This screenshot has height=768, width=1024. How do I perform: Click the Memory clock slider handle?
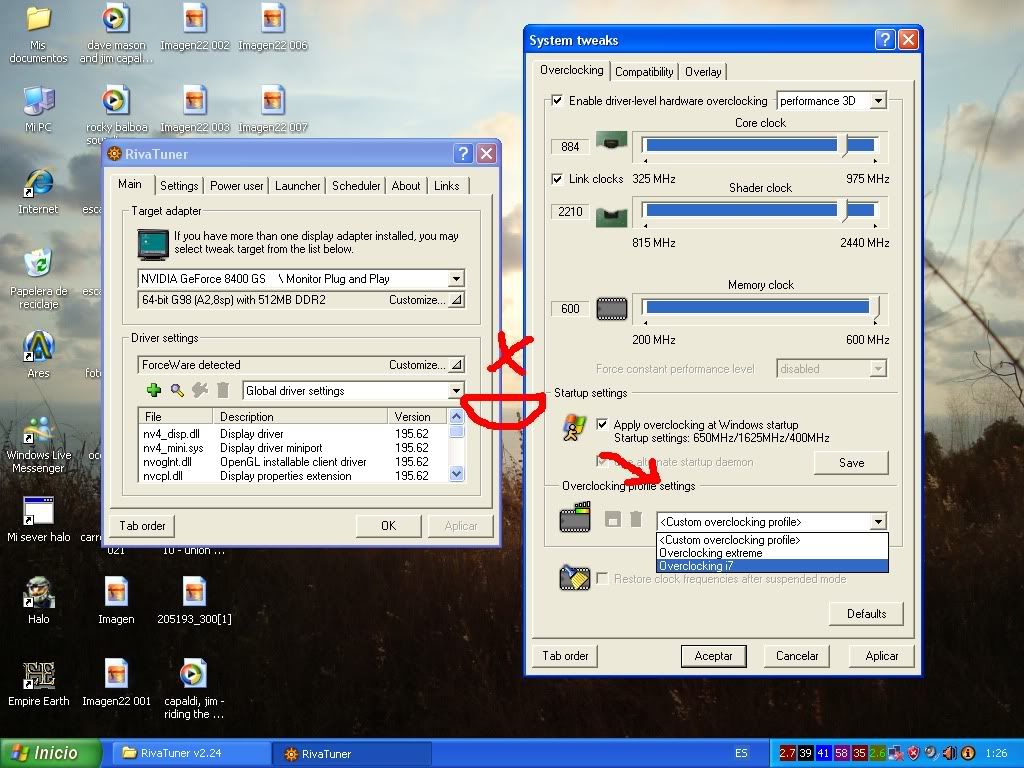[x=875, y=308]
